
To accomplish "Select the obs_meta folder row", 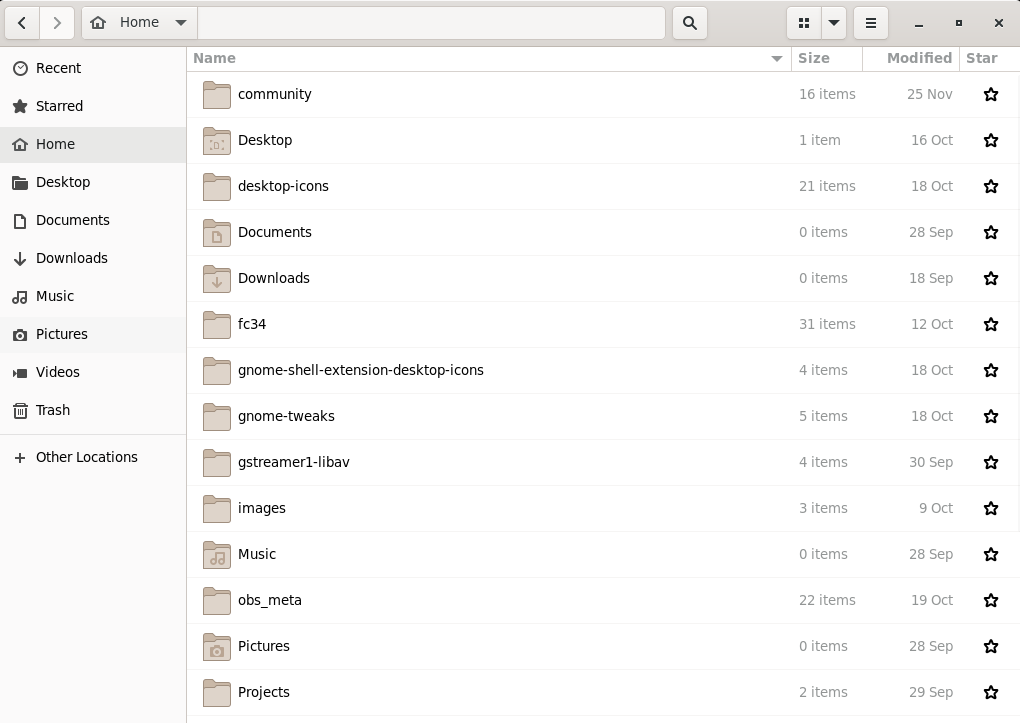I will [x=500, y=600].
